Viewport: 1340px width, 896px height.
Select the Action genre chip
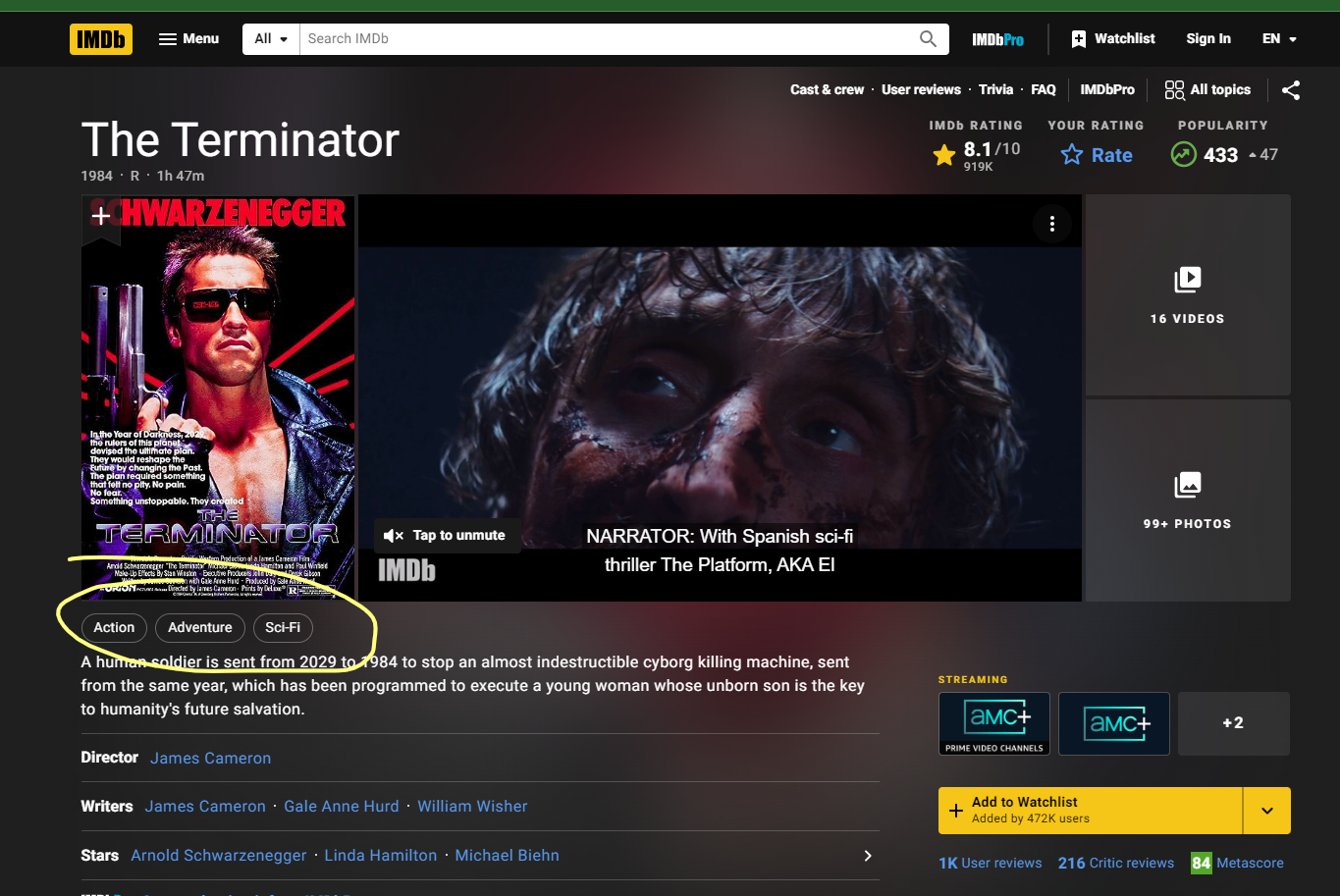pos(114,627)
